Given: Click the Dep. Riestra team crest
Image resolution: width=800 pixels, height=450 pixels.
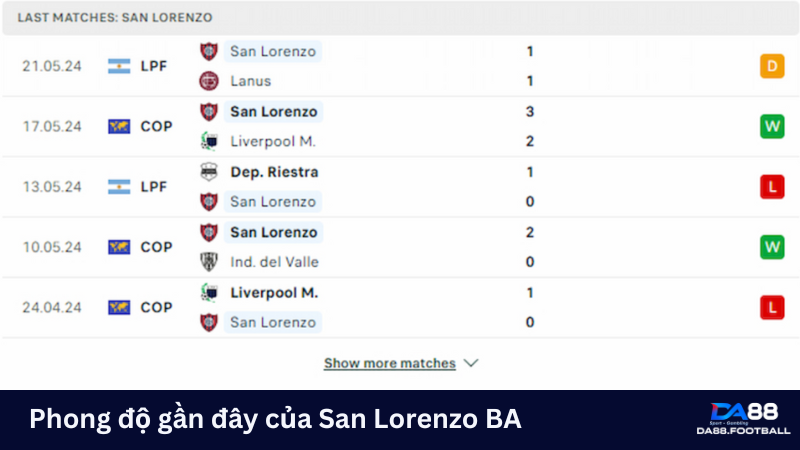Looking at the screenshot, I should pyautogui.click(x=209, y=172).
